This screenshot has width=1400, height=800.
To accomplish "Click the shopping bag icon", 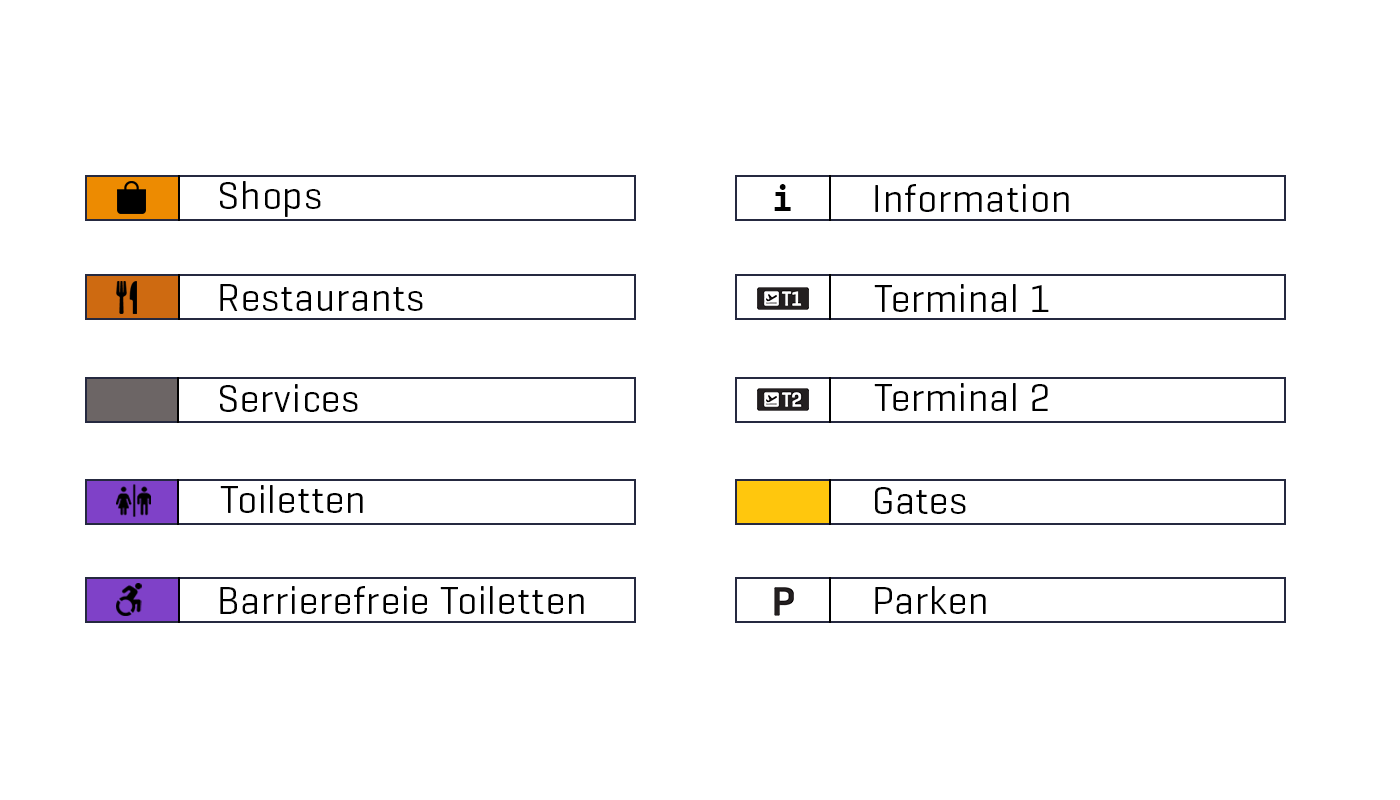I will click(x=132, y=198).
